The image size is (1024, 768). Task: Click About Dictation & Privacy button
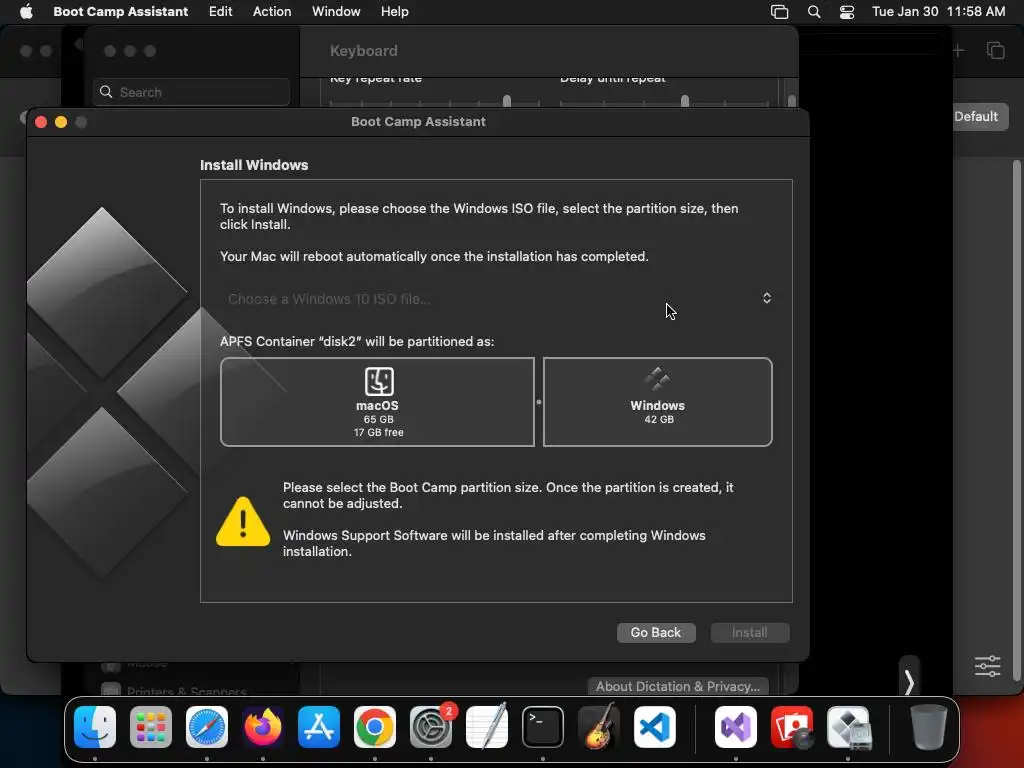click(678, 686)
